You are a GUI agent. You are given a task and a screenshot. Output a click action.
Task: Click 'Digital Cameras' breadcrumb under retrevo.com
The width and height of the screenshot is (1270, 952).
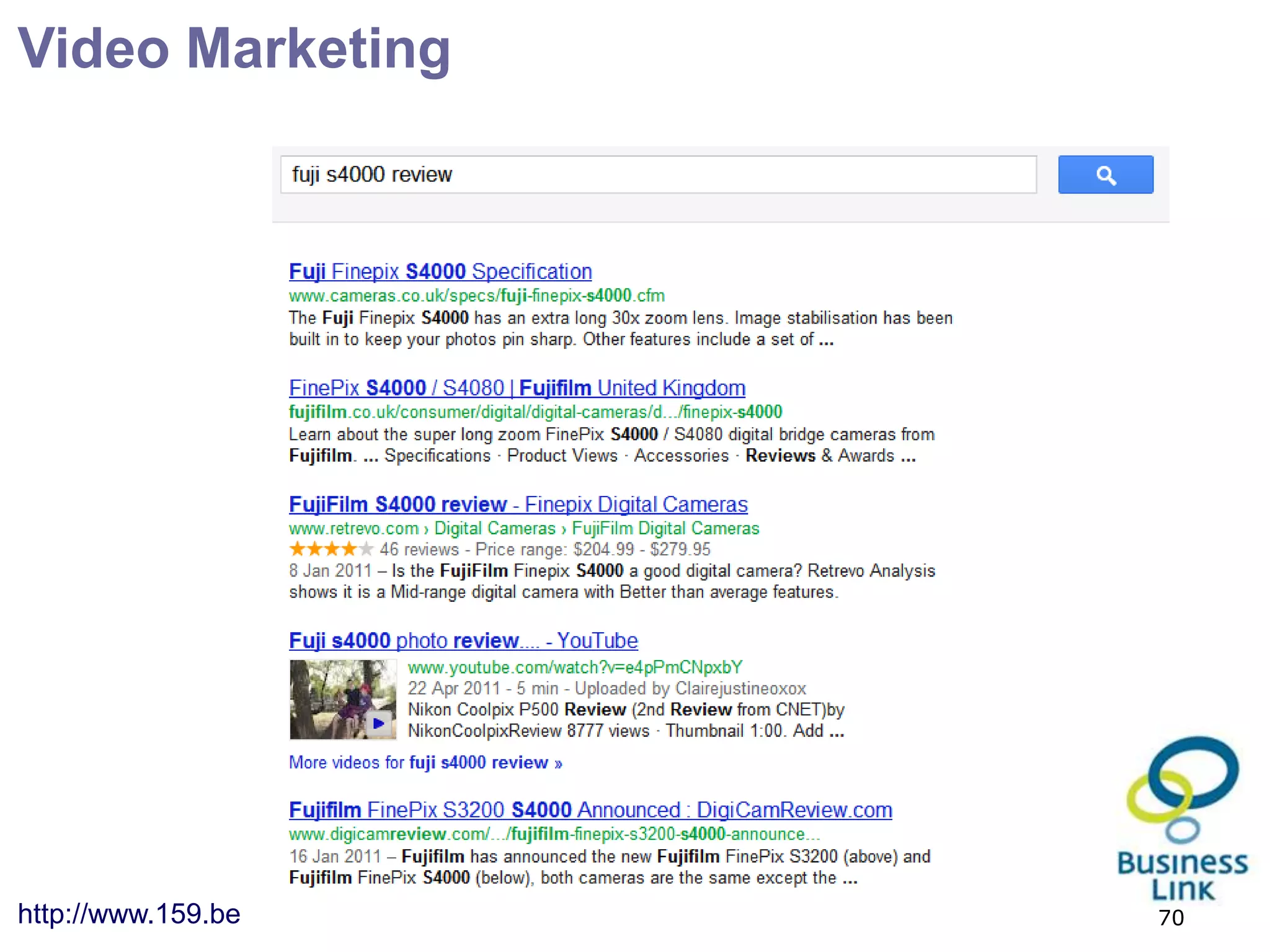pos(495,529)
